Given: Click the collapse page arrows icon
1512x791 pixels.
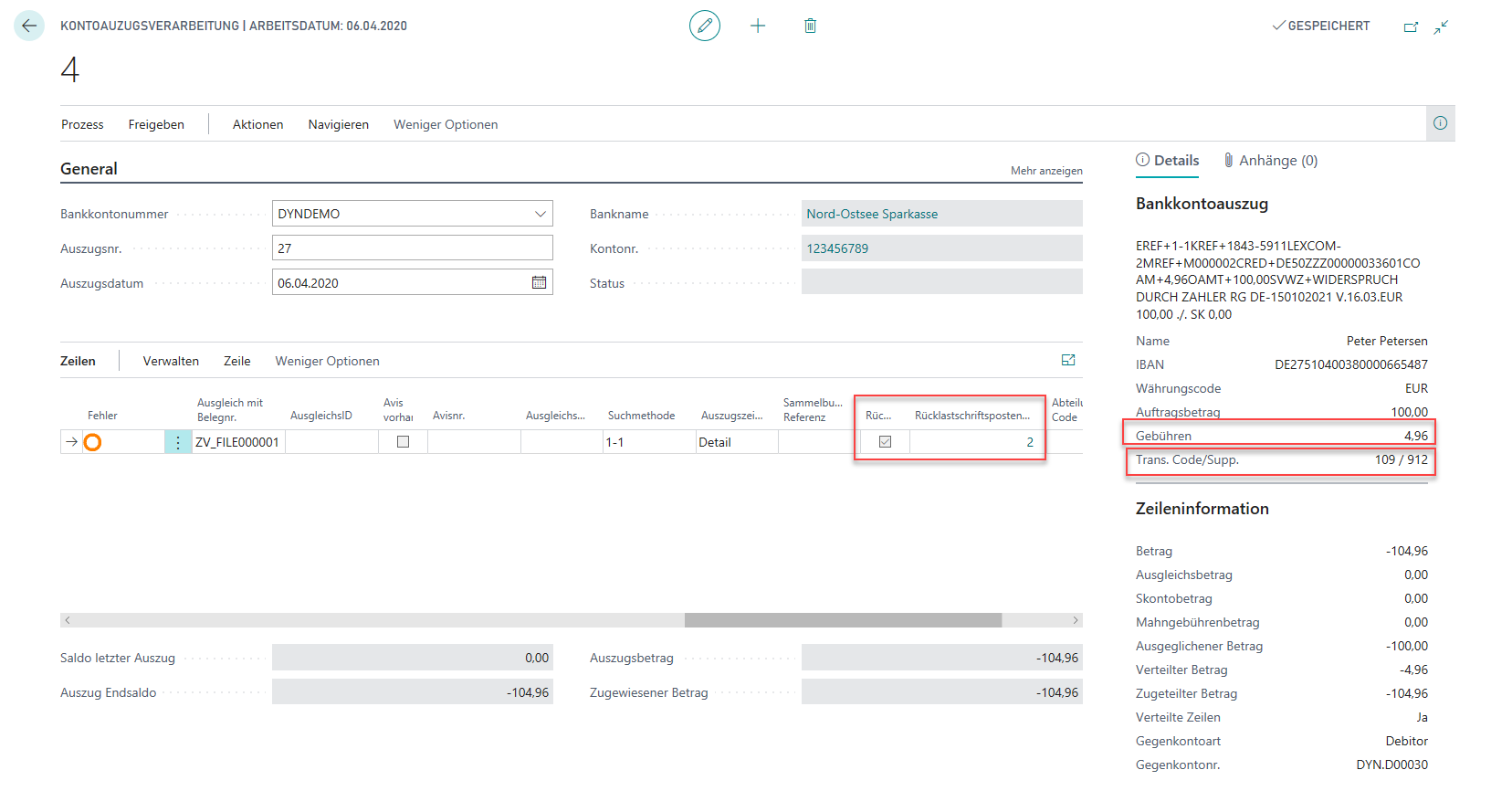Looking at the screenshot, I should 1441,26.
